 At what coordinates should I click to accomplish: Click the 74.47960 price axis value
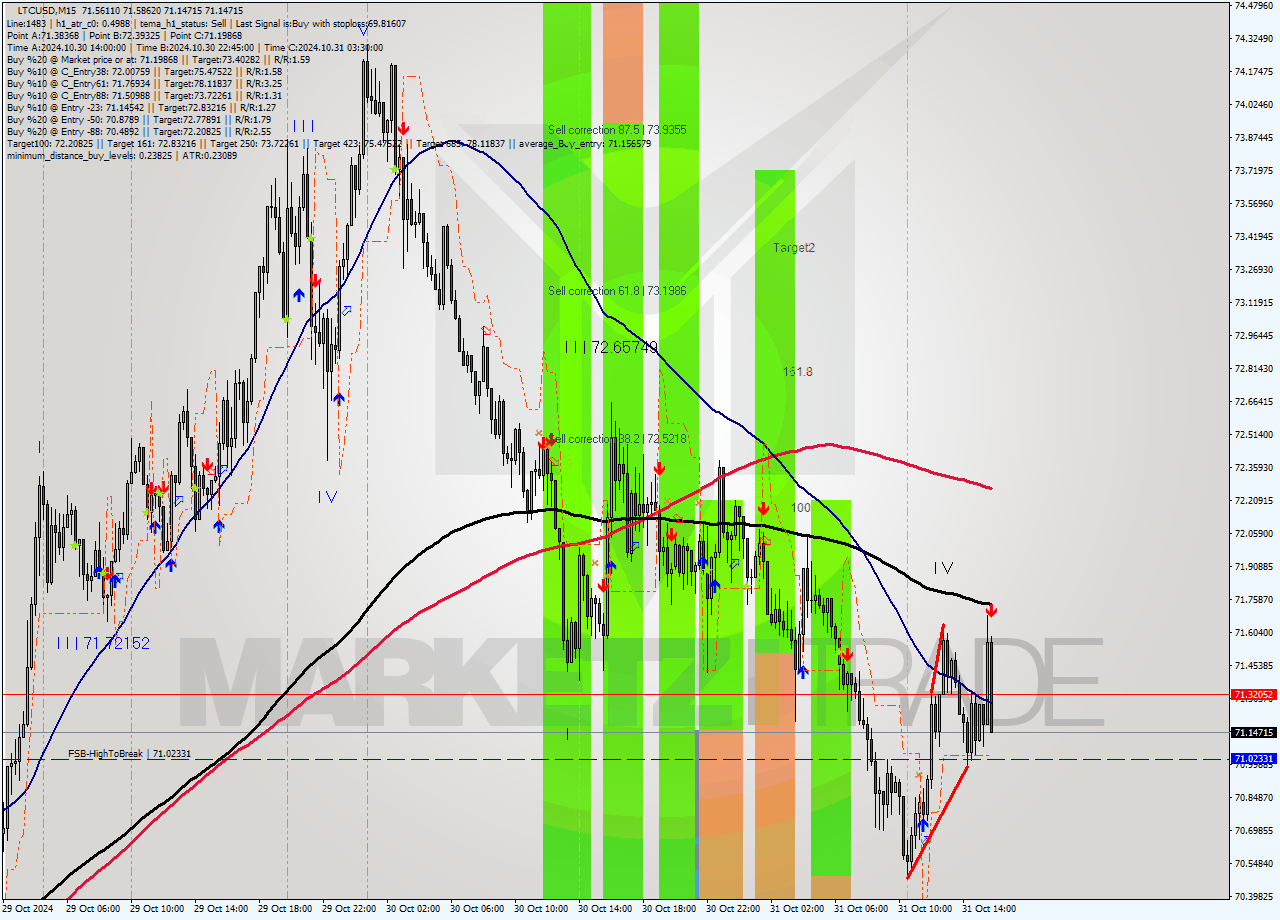[x=1253, y=5]
